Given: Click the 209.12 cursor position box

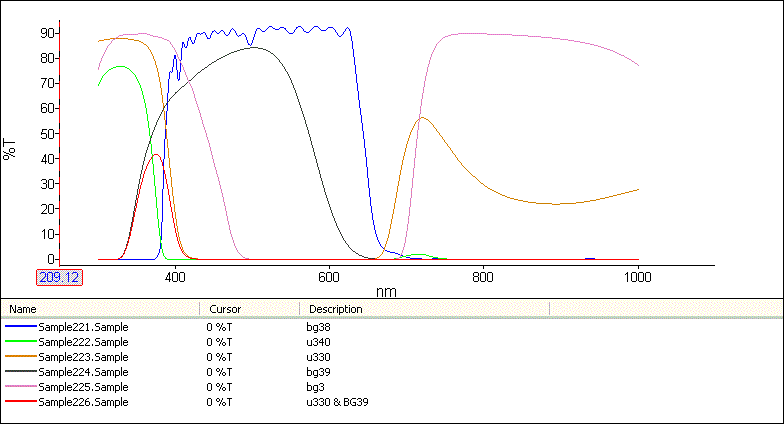Looking at the screenshot, I should pos(59,277).
